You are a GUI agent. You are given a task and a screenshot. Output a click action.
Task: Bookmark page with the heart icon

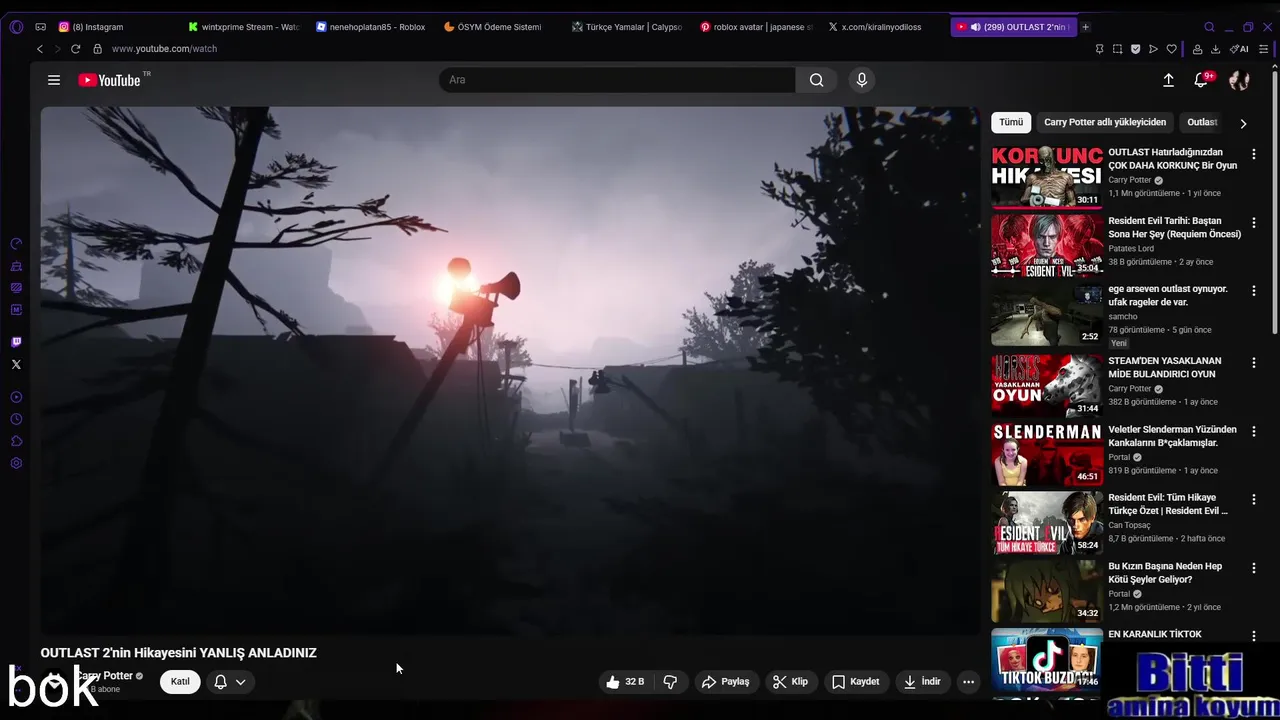(x=1172, y=49)
